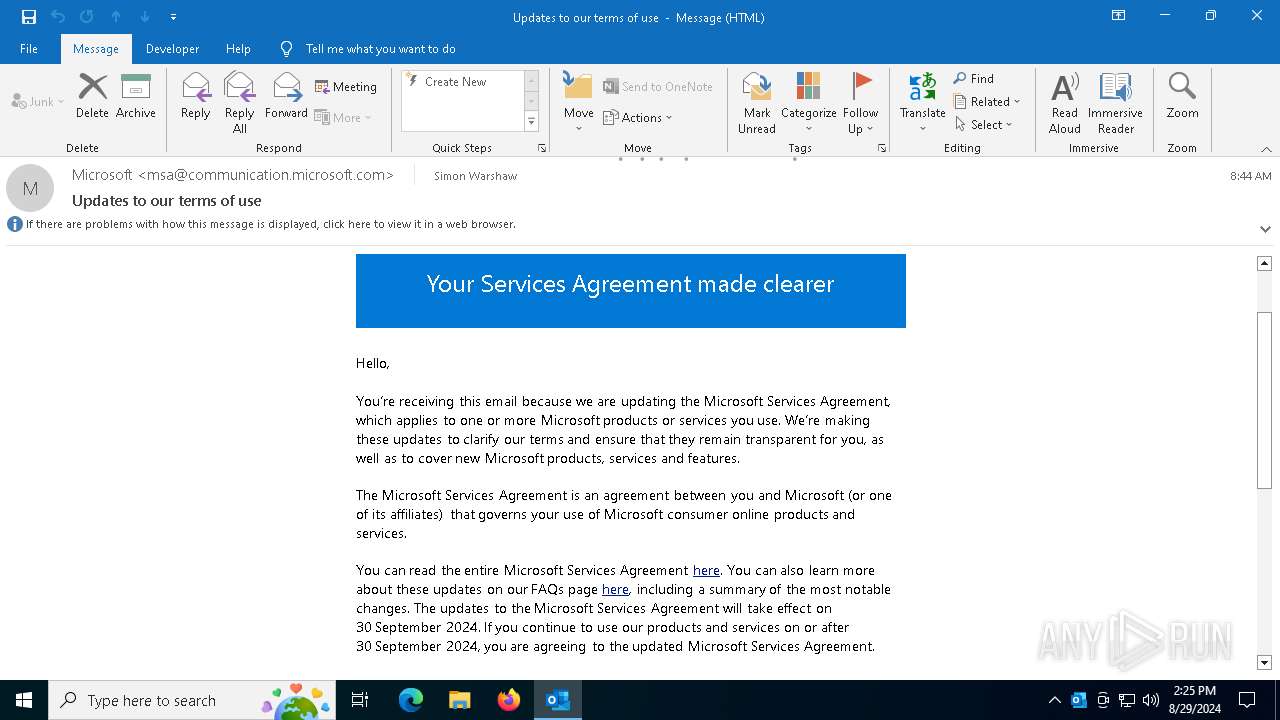The height and width of the screenshot is (720, 1280).
Task: Open the Categorize menu
Action: (x=808, y=103)
